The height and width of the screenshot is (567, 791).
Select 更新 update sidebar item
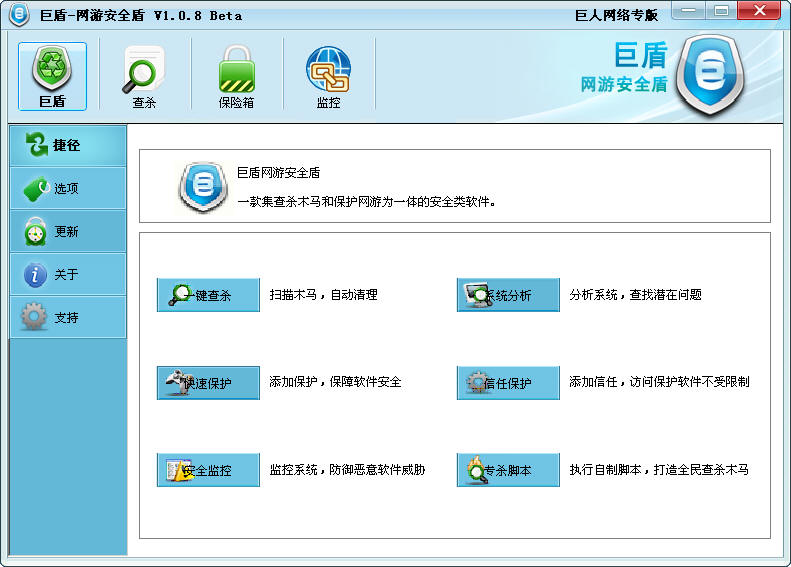[68, 231]
